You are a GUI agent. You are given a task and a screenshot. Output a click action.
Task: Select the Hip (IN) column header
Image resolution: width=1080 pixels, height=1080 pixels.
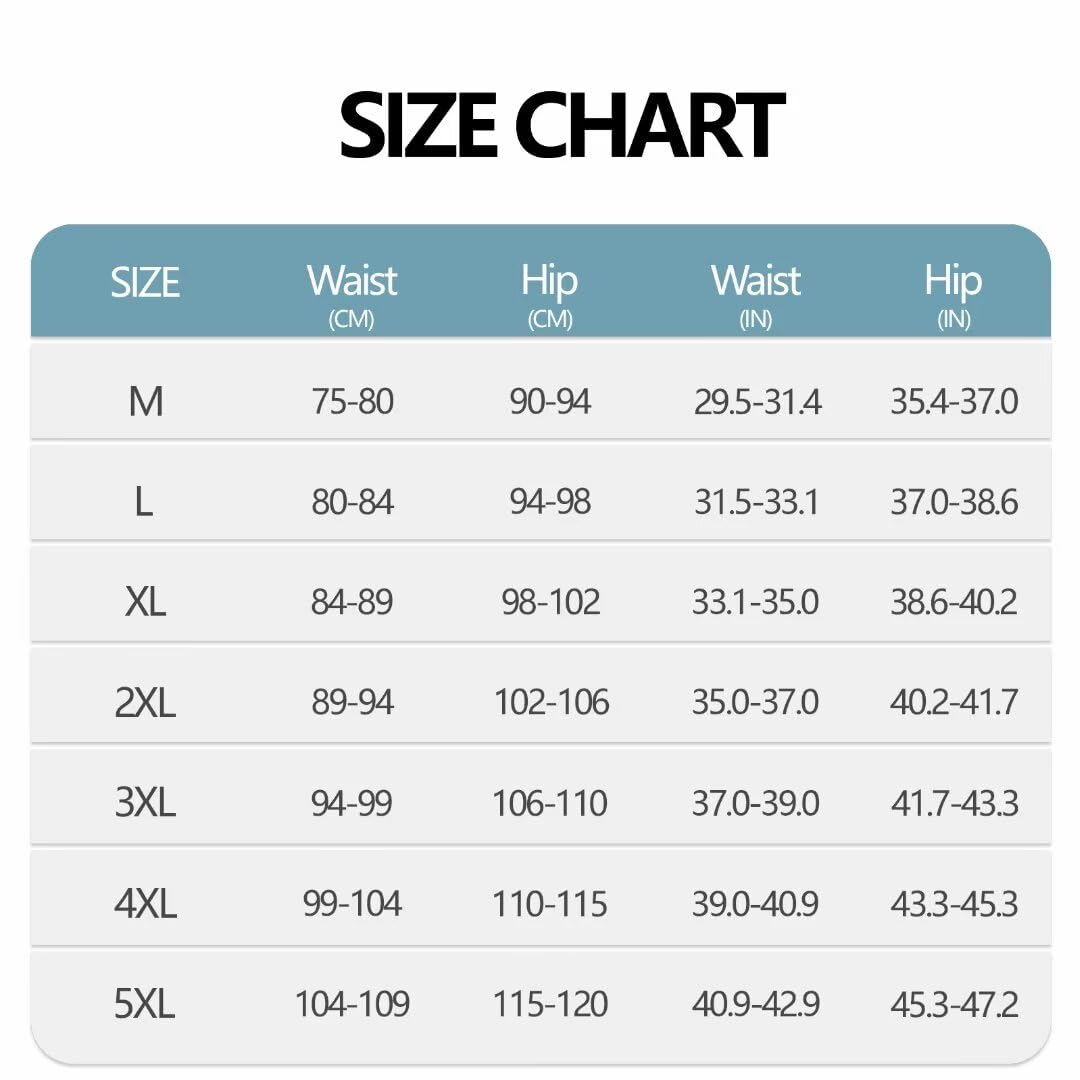pos(953,290)
